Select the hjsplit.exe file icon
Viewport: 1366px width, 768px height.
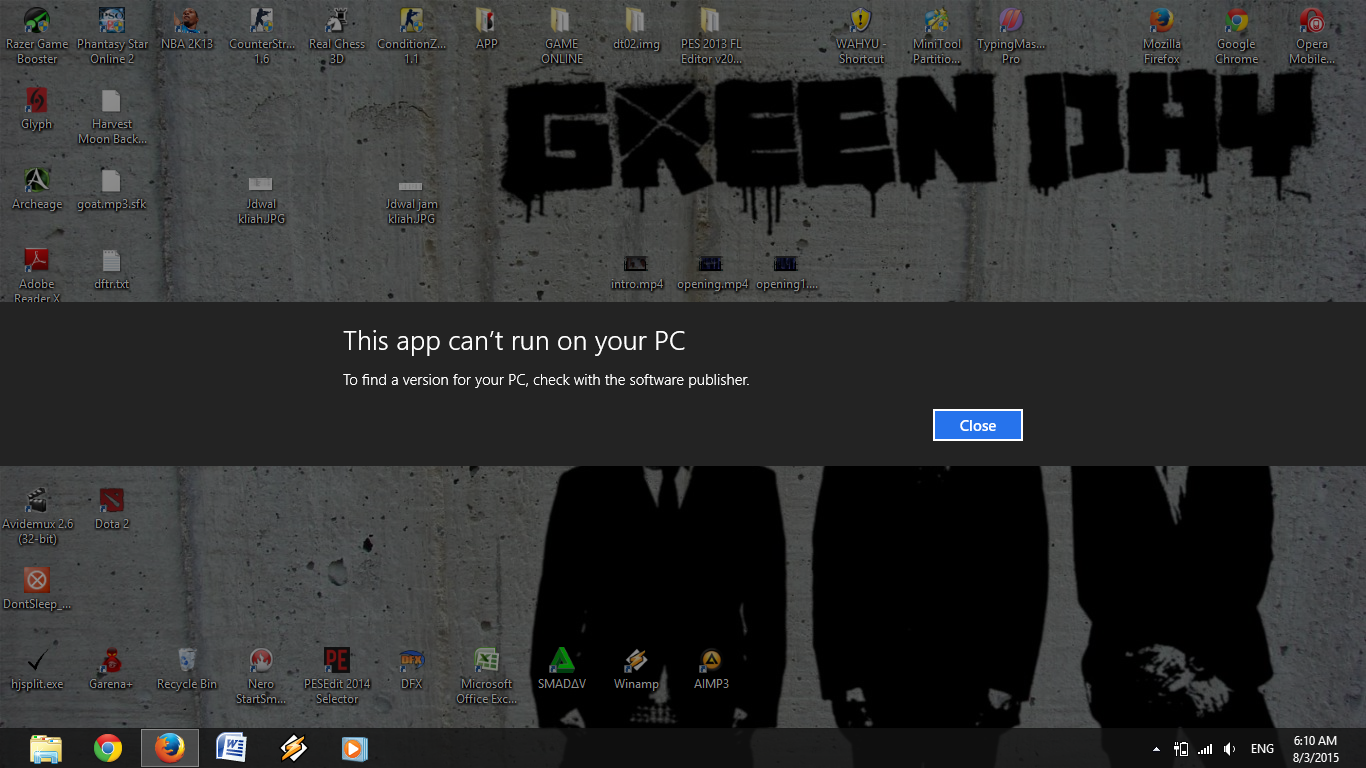tap(37, 669)
